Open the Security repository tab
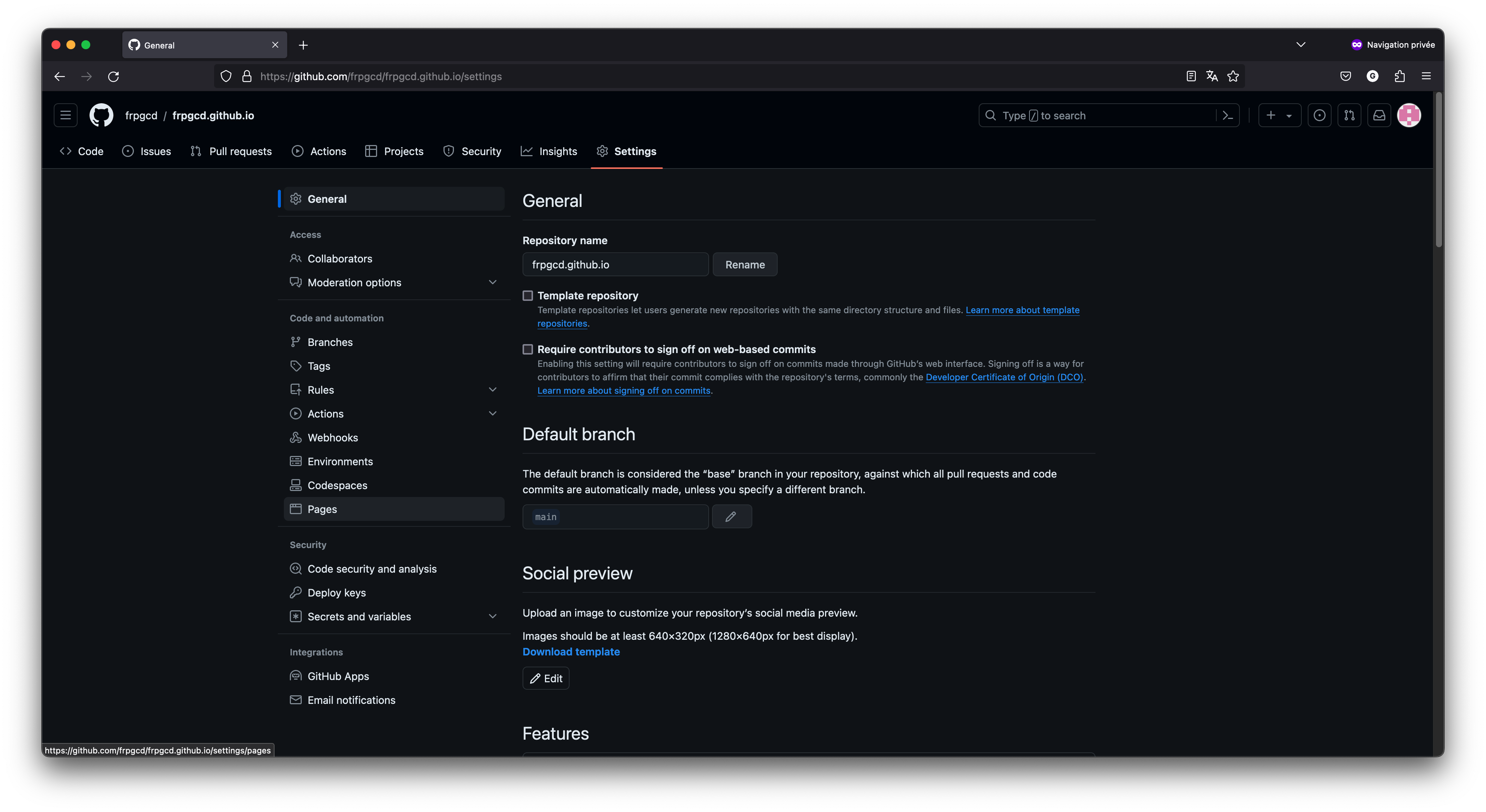The width and height of the screenshot is (1486, 812). pos(472,151)
